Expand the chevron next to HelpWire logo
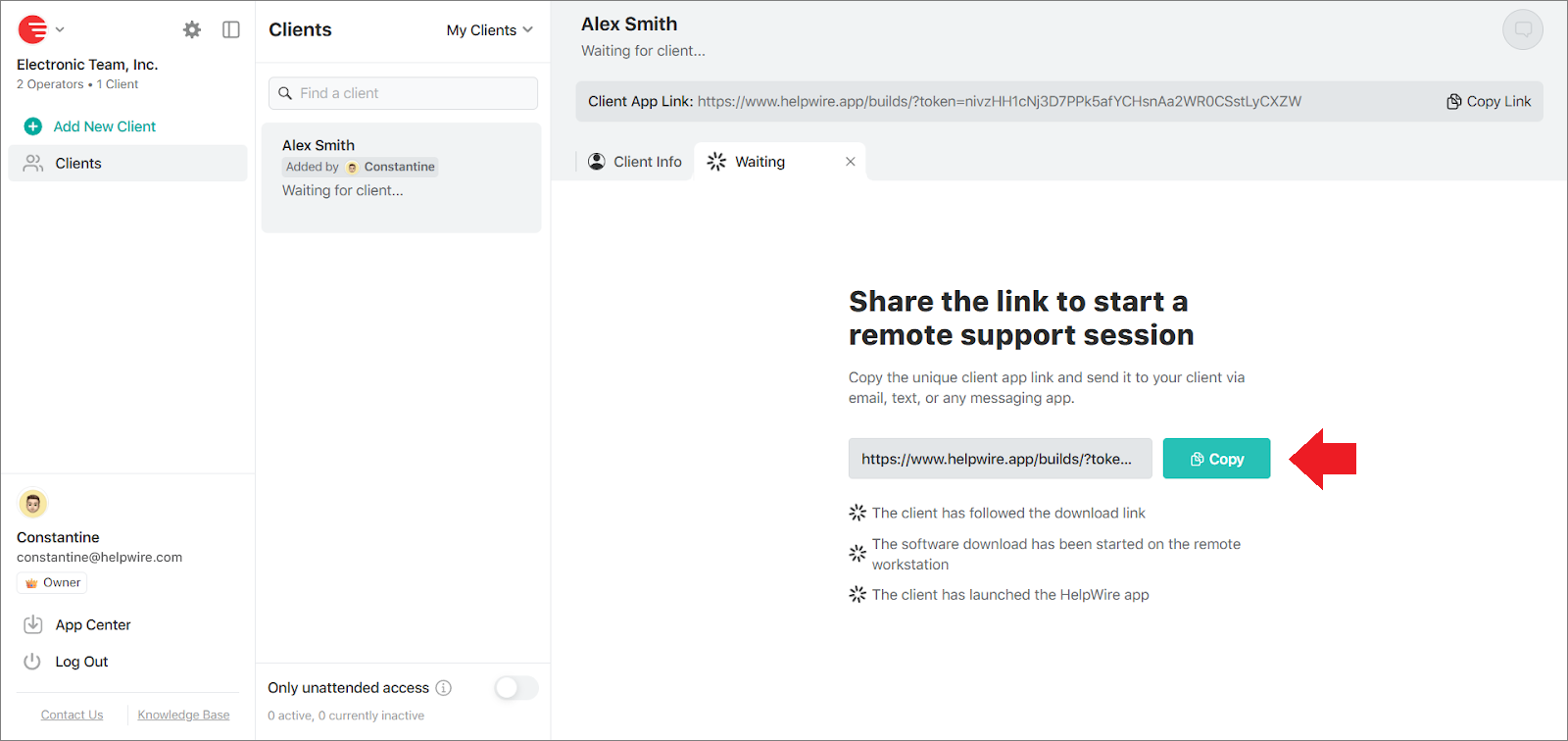This screenshot has width=1568, height=741. pos(60,29)
